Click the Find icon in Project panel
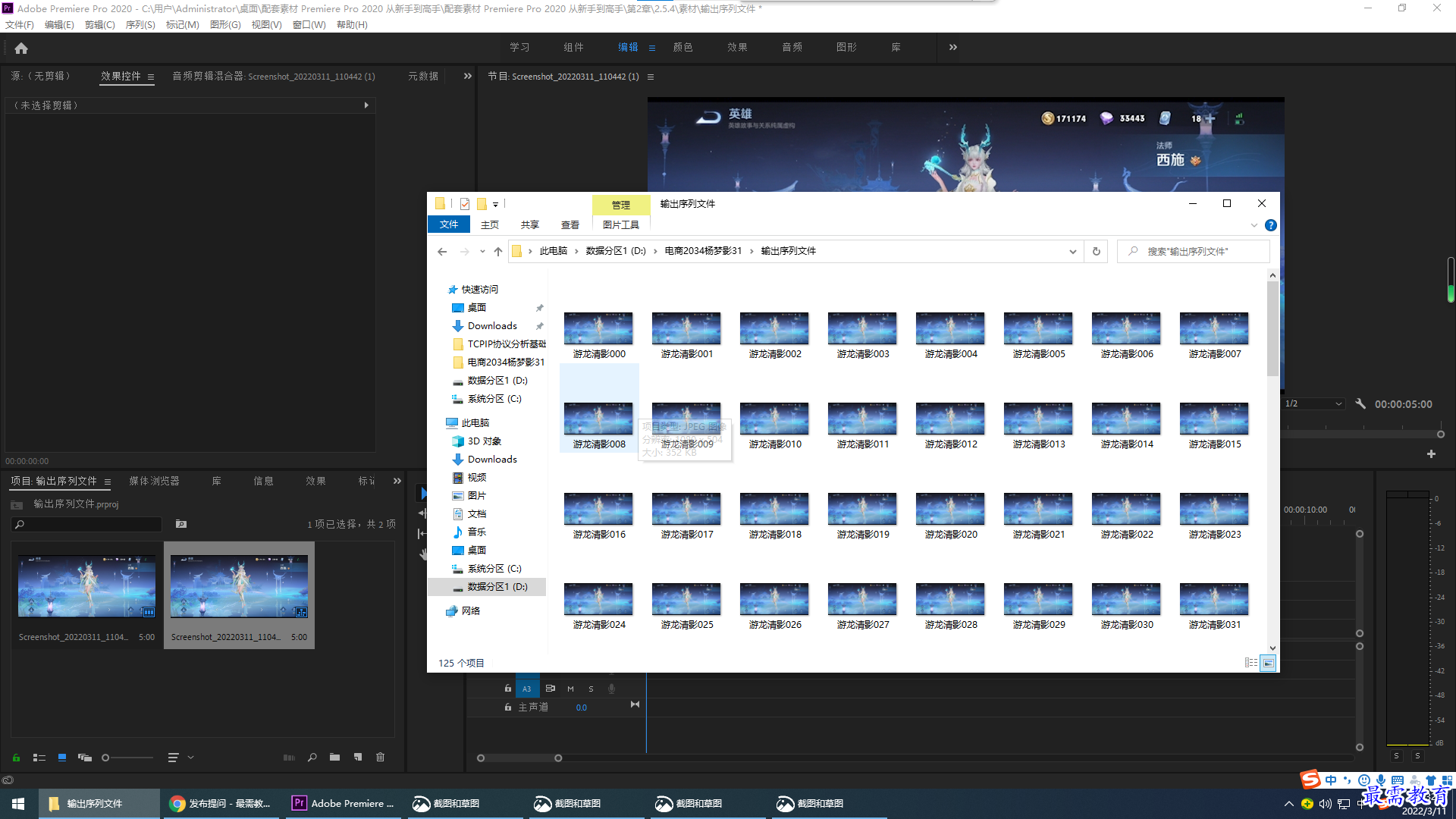 coord(312,758)
